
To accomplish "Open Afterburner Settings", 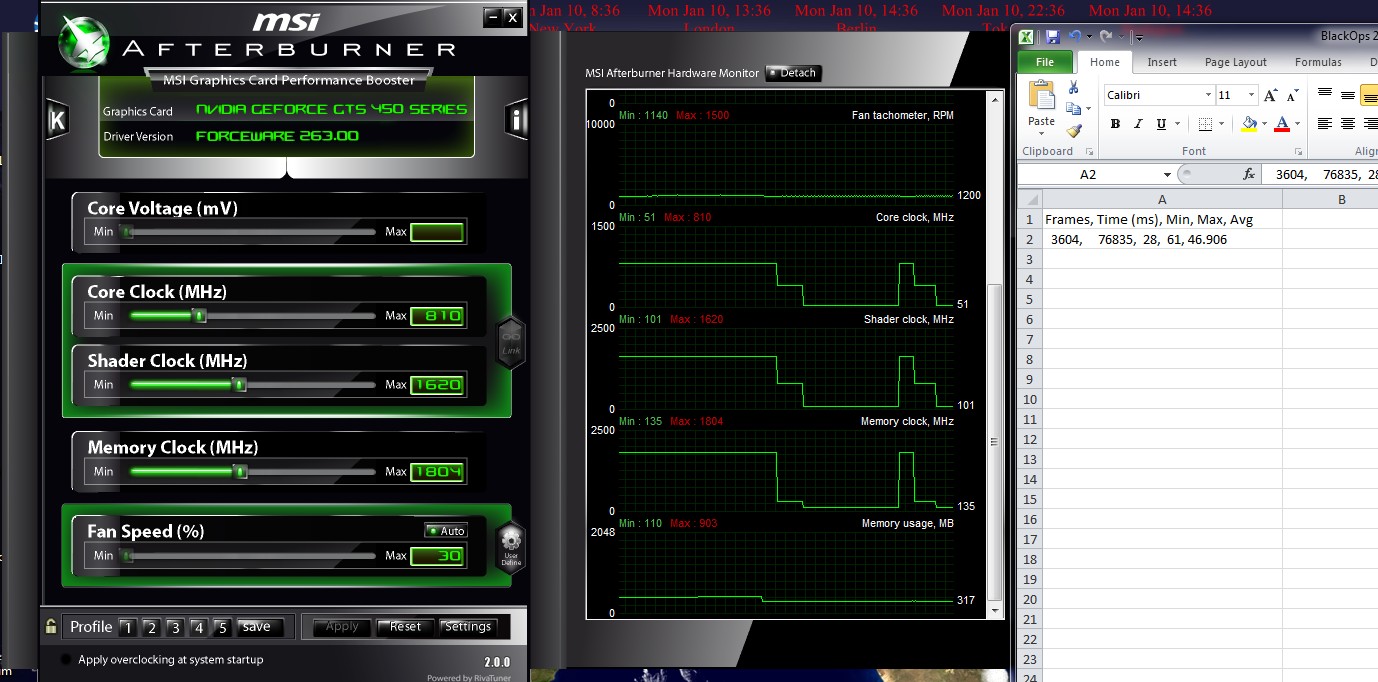I will click(468, 627).
